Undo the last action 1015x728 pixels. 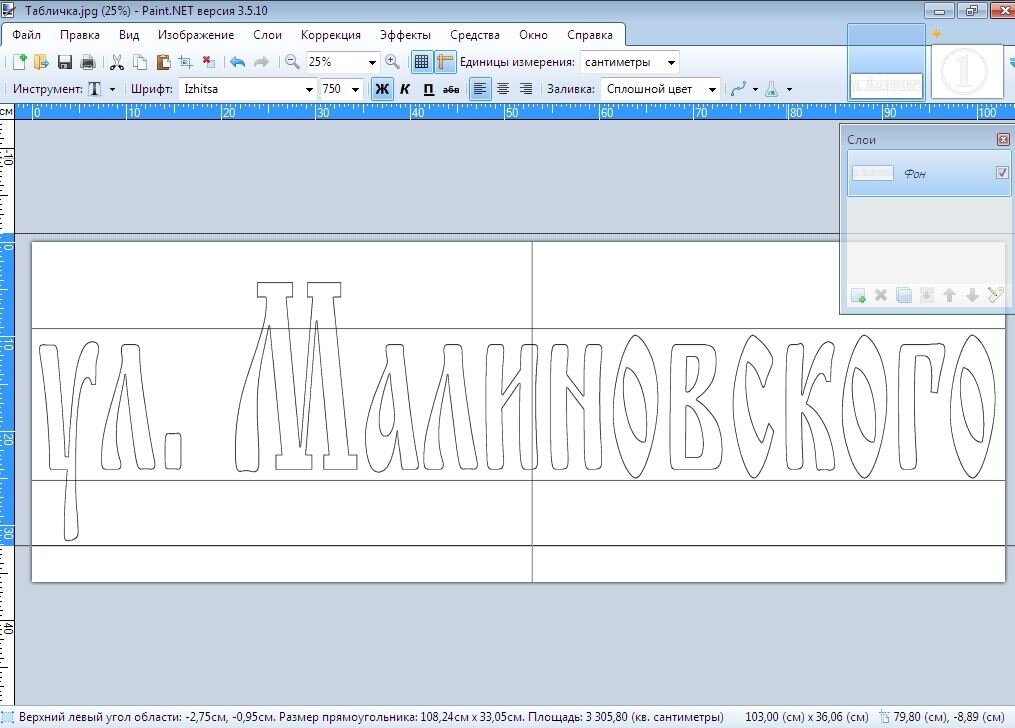(238, 62)
